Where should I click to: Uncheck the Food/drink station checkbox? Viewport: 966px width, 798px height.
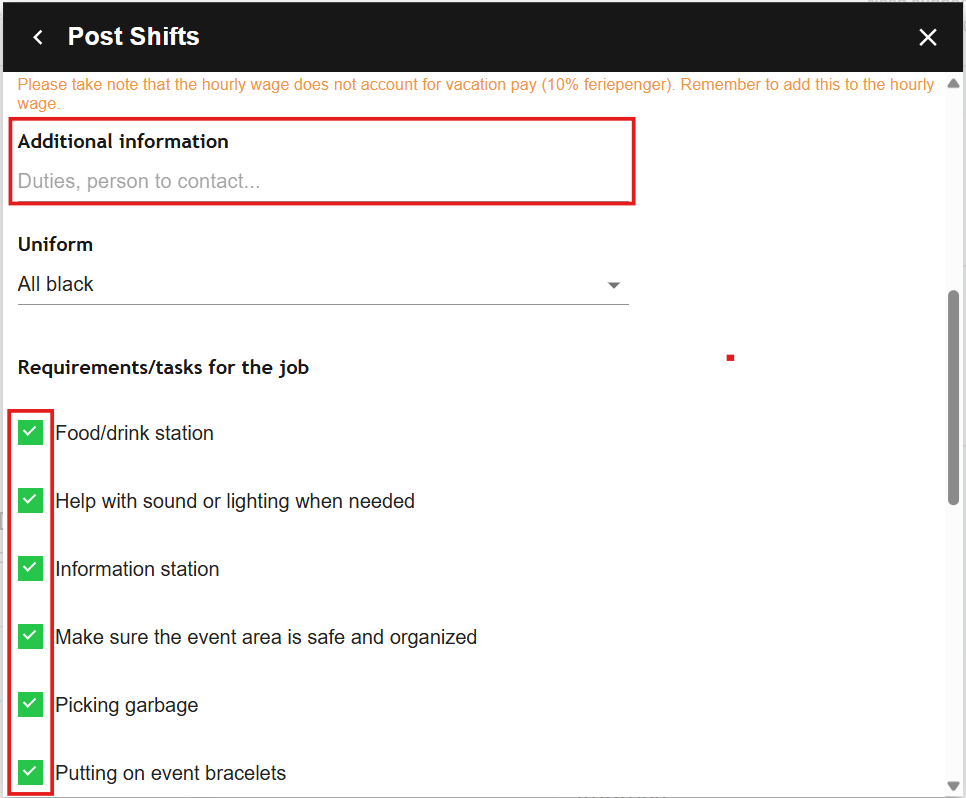31,432
